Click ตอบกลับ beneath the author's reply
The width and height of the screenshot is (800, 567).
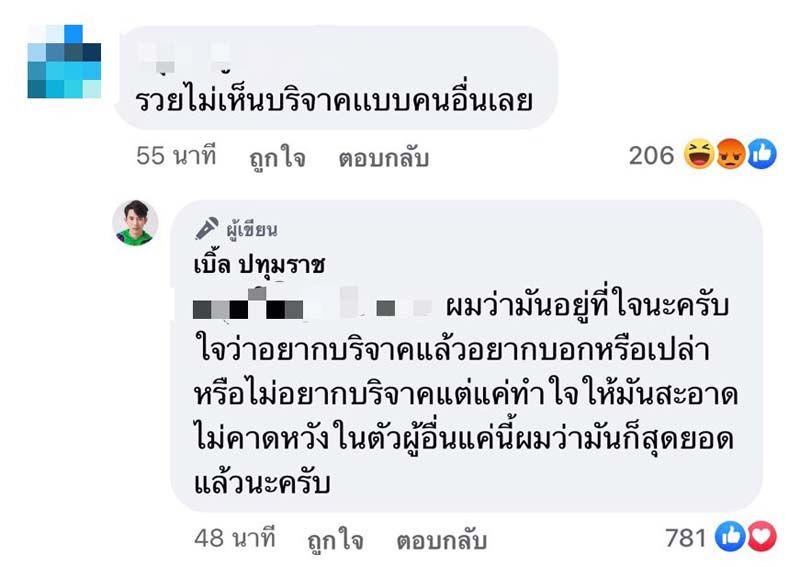pos(441,540)
